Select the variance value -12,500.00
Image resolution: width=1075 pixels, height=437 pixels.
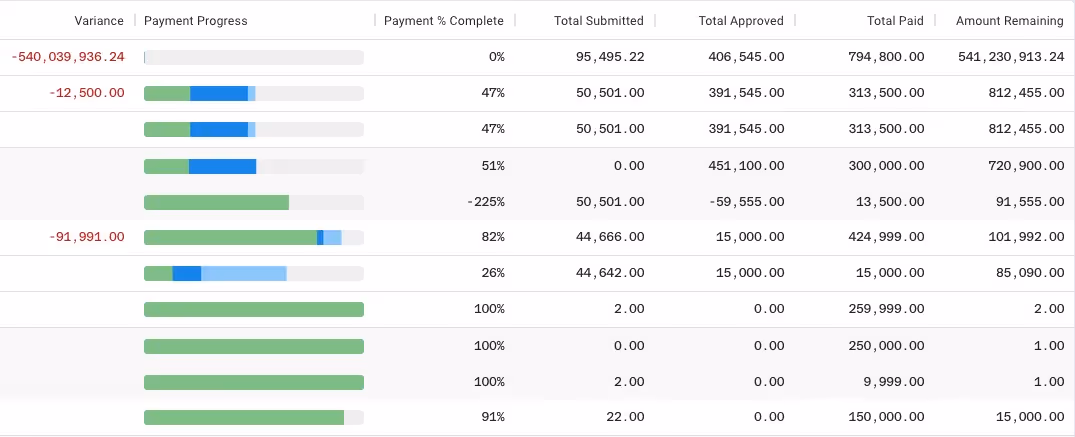[87, 93]
